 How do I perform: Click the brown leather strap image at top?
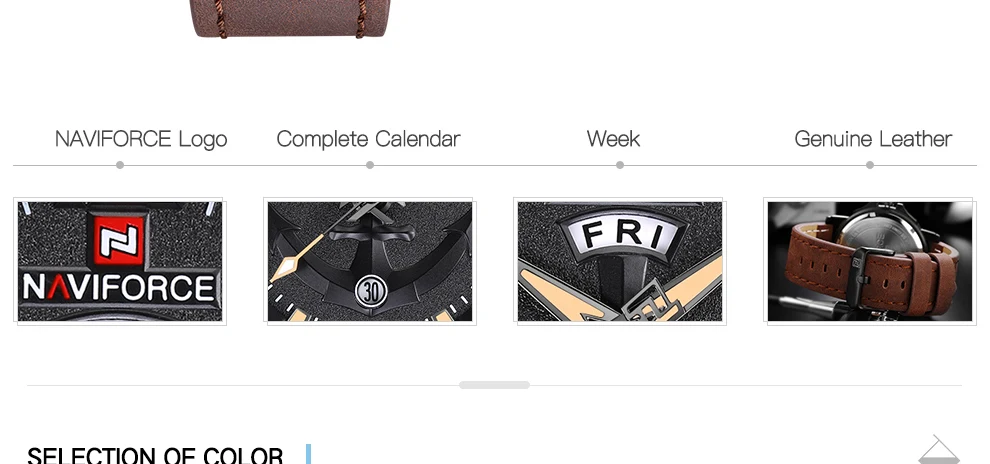point(291,18)
